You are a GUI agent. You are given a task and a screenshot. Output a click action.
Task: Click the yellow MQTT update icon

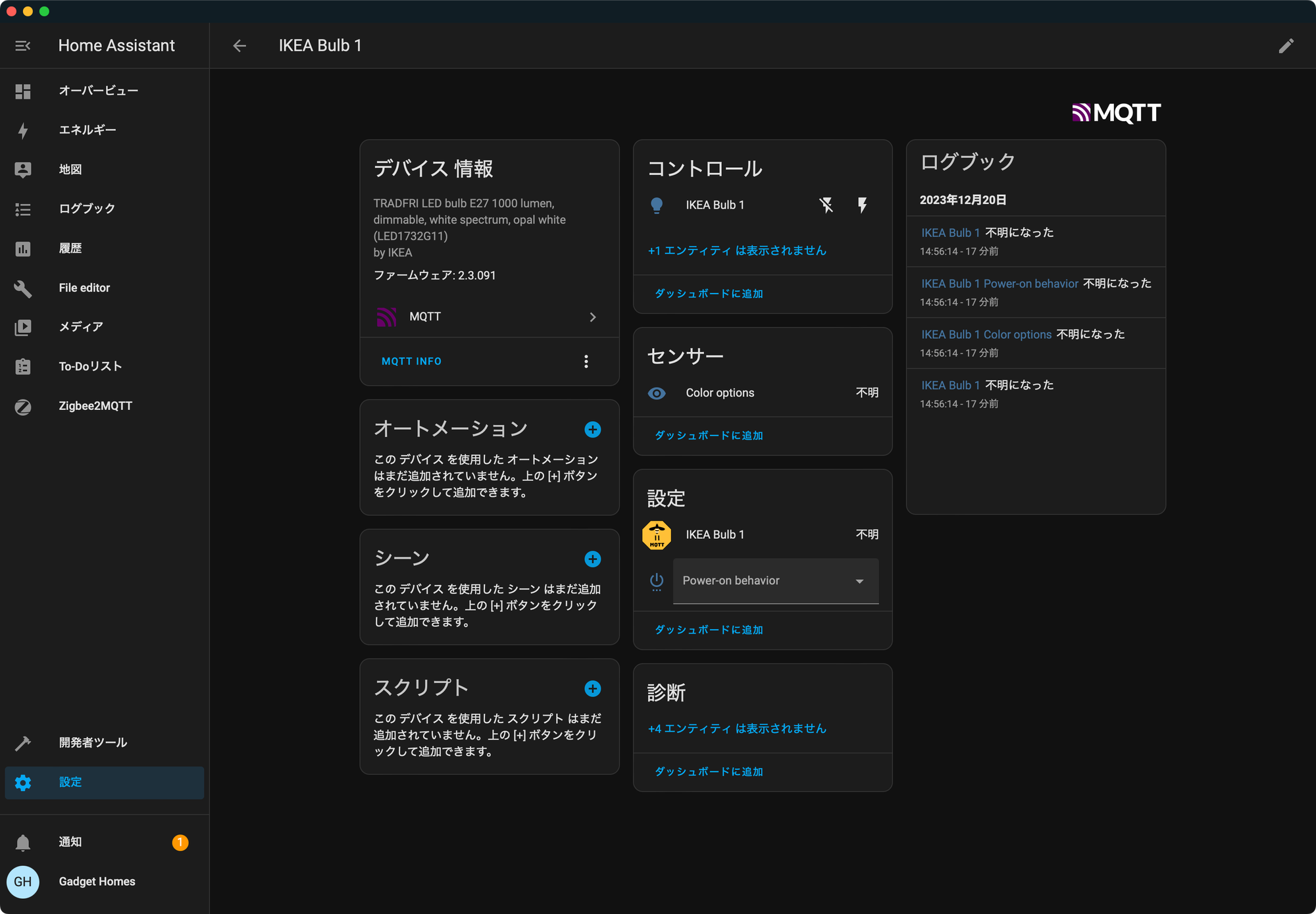[x=657, y=535]
